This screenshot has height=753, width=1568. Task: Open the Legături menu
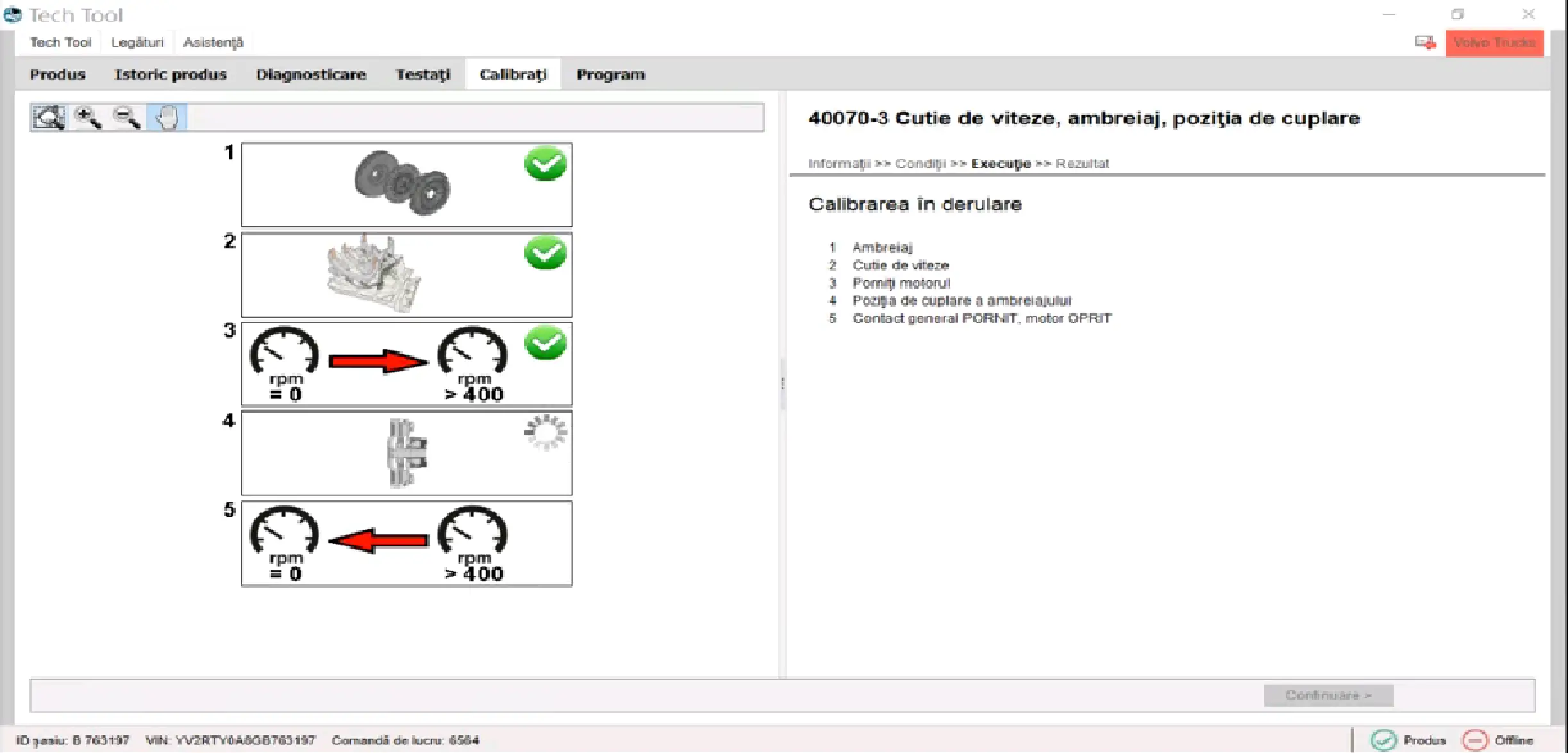[x=137, y=43]
